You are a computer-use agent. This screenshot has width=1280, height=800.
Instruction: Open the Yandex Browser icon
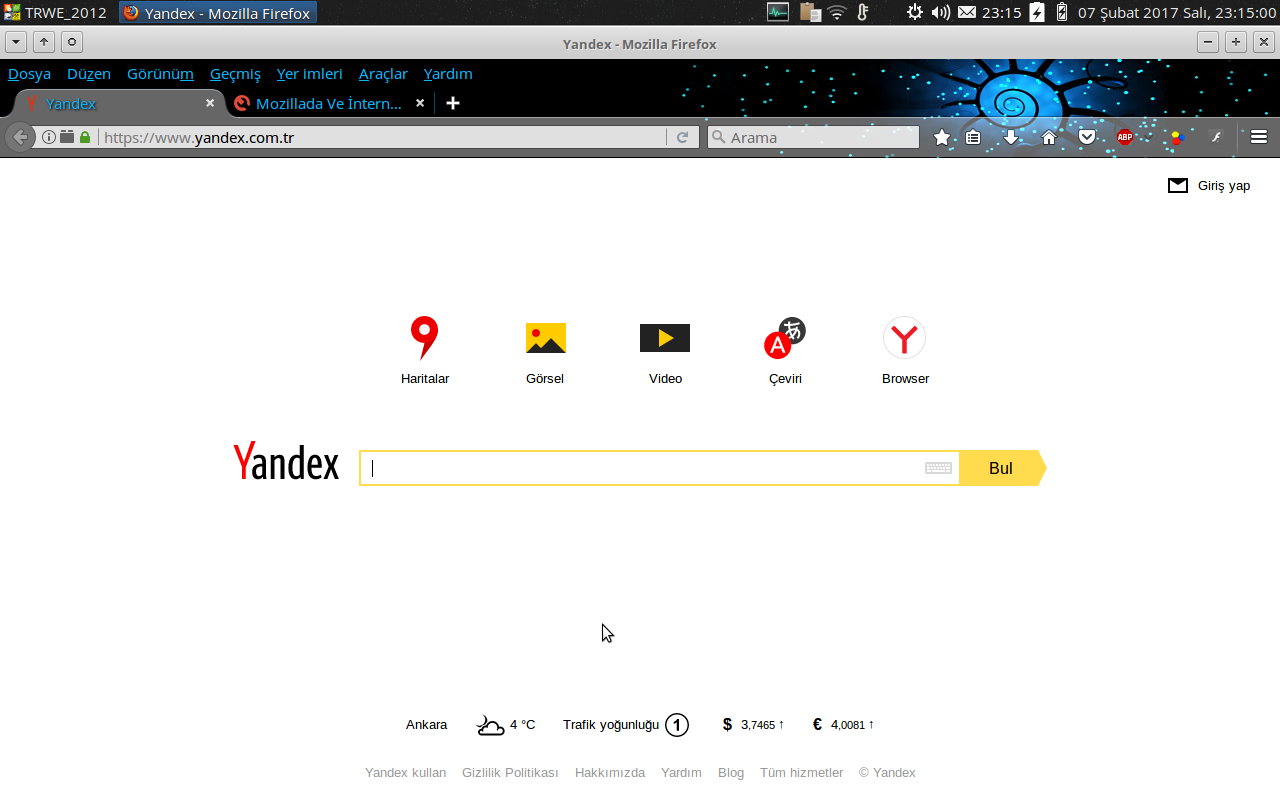(x=905, y=338)
